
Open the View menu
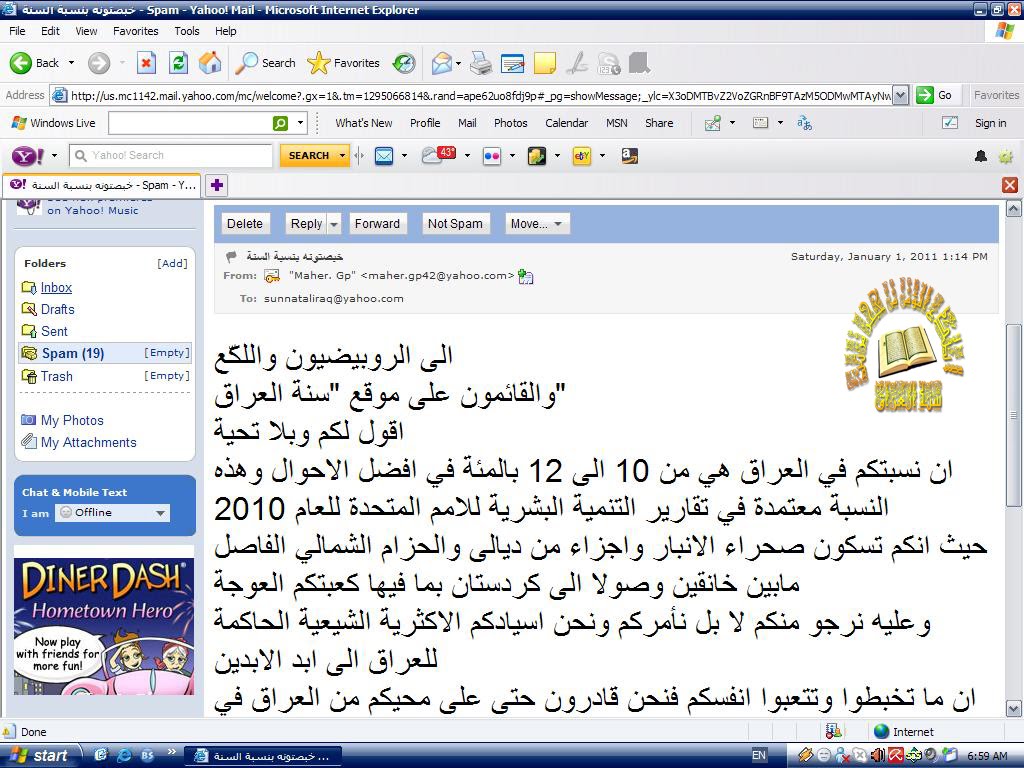click(x=86, y=31)
